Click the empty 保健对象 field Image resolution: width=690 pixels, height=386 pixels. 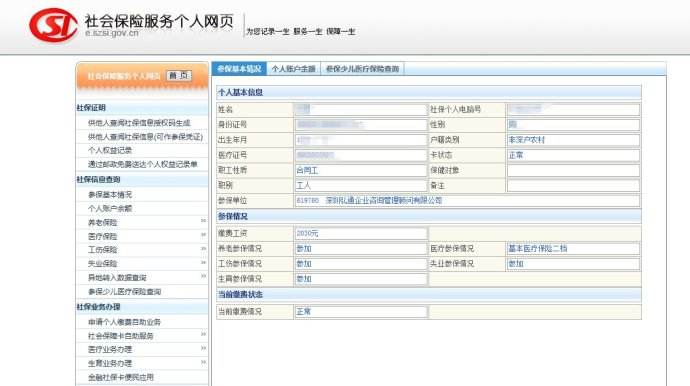[x=573, y=170]
